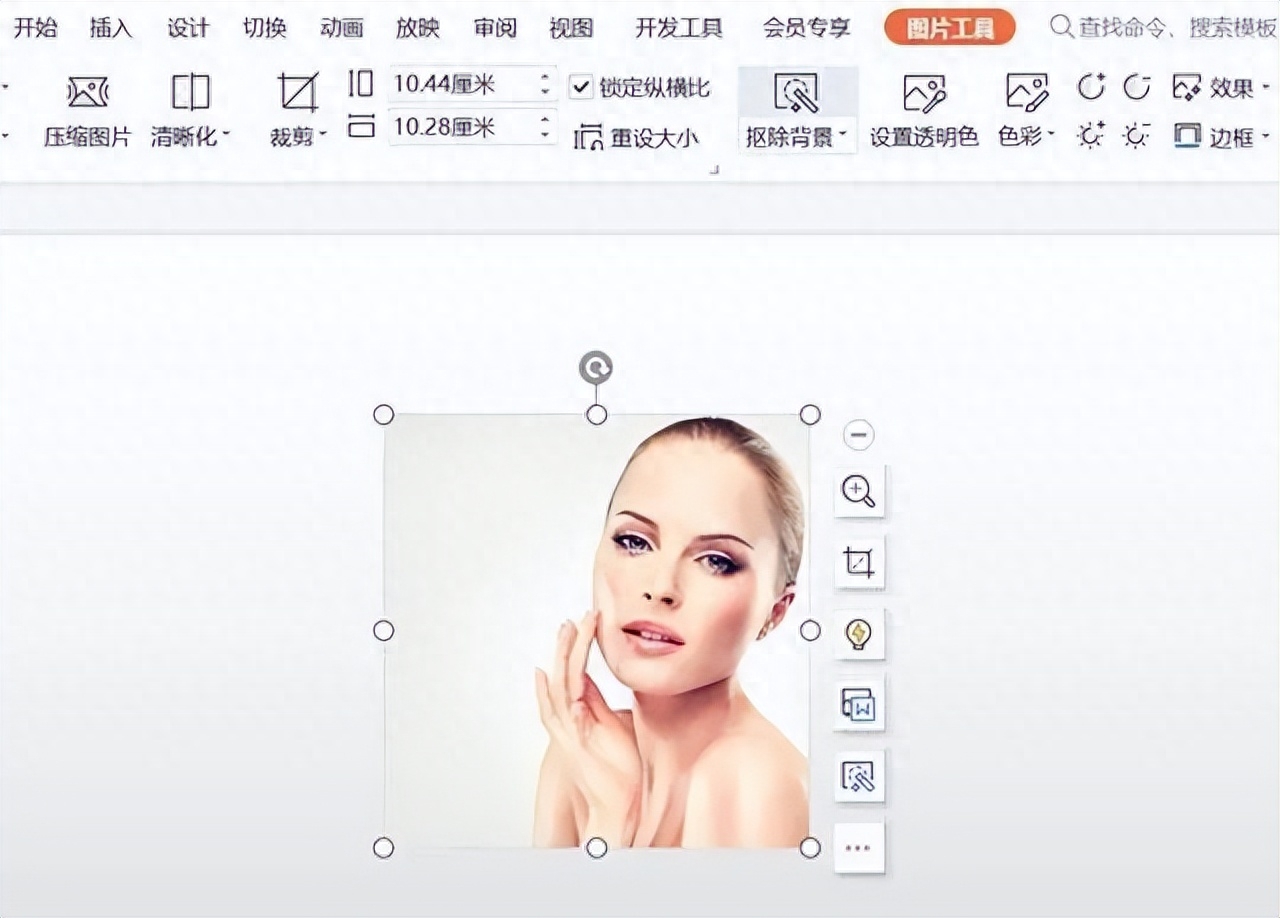Viewport: 1280px width, 918px height.
Task: Click the 设置透明色 set transparent color icon
Action: (923, 93)
